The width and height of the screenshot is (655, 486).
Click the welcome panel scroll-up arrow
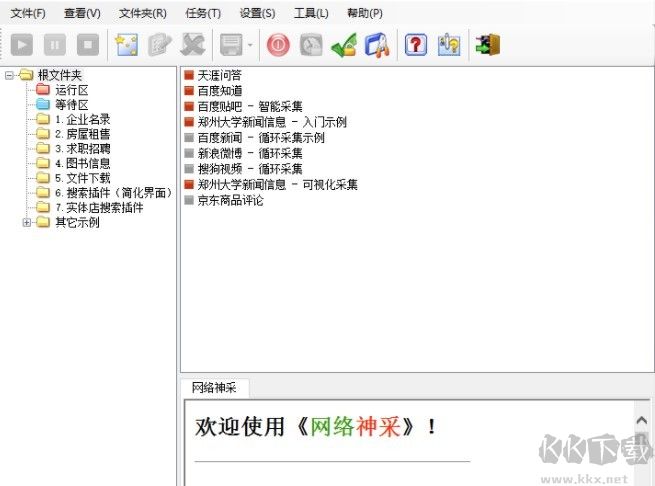[642, 420]
